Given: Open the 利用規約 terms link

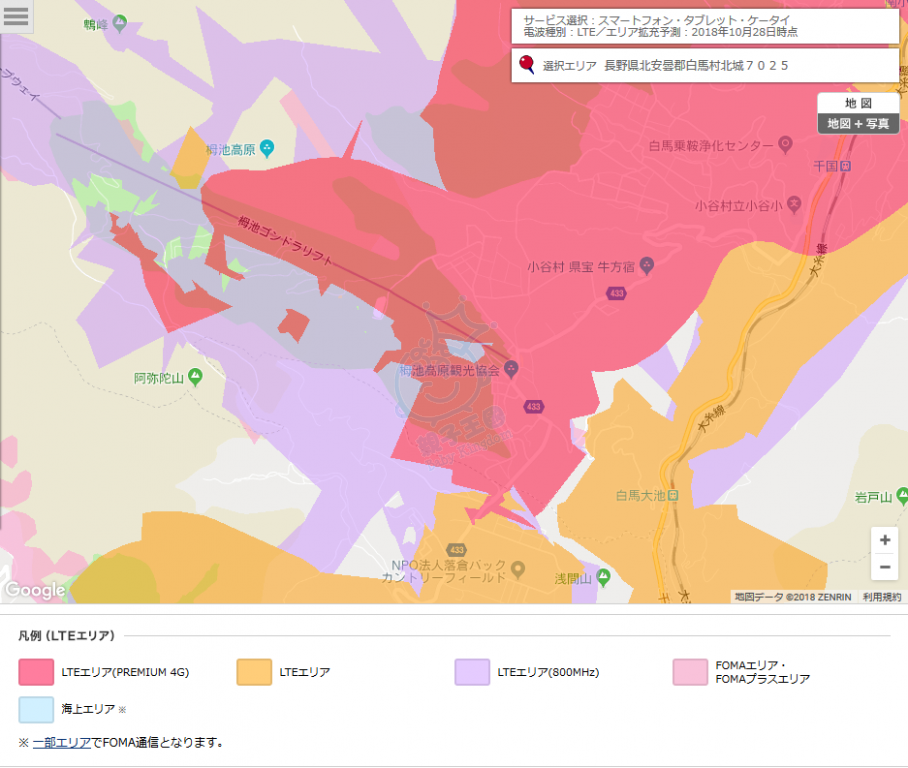Looking at the screenshot, I should pos(882,597).
